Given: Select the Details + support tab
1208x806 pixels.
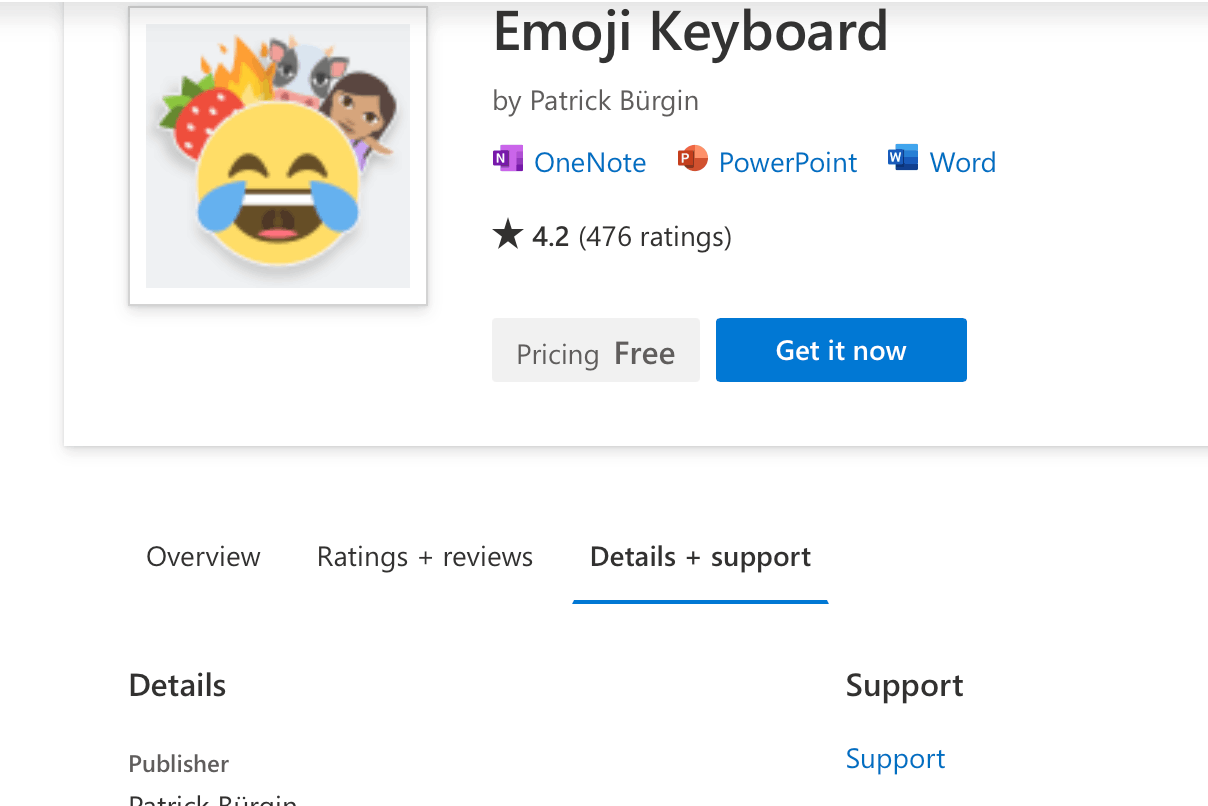Looking at the screenshot, I should (699, 557).
